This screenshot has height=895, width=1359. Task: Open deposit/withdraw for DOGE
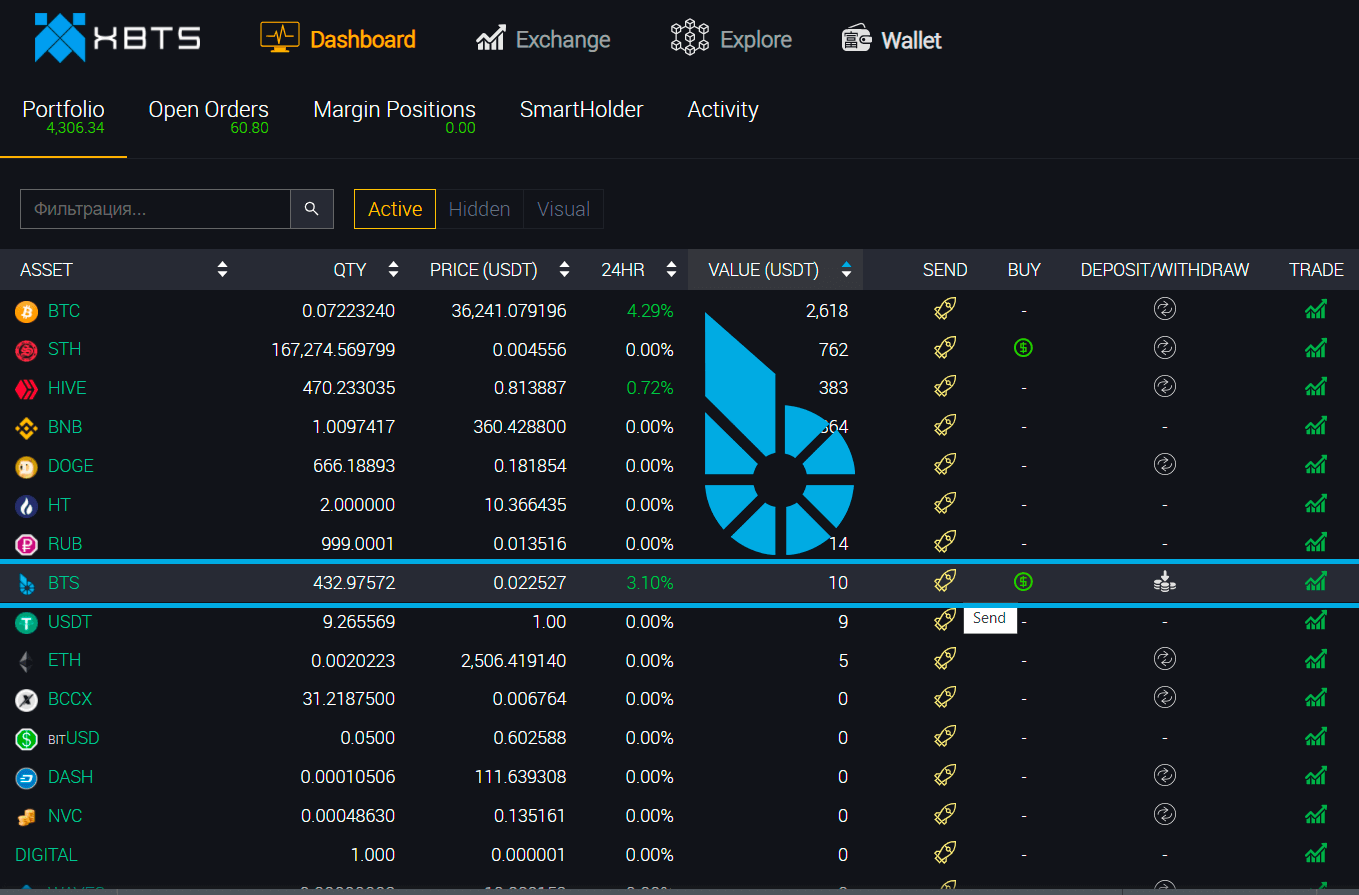tap(1164, 464)
